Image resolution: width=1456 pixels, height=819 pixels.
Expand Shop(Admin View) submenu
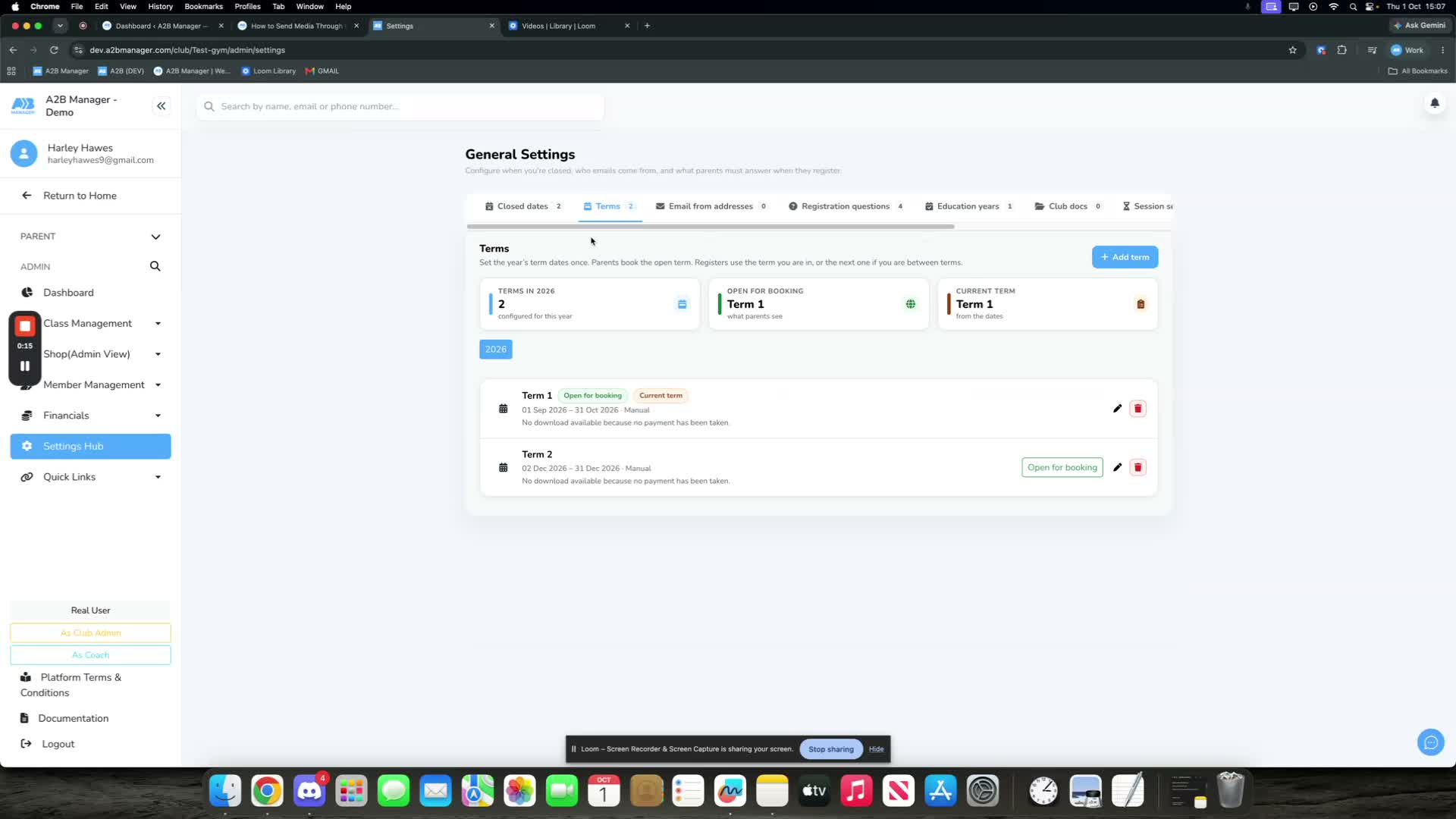[158, 354]
